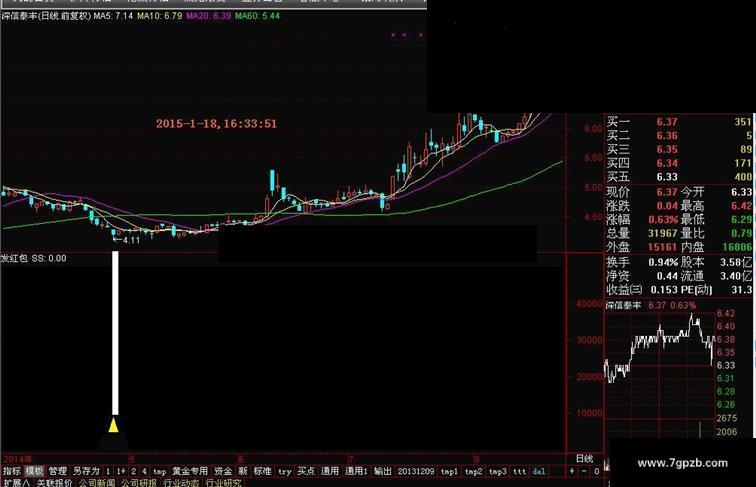
Task: Click the PE(动) 31.3 value
Action: tap(742, 290)
